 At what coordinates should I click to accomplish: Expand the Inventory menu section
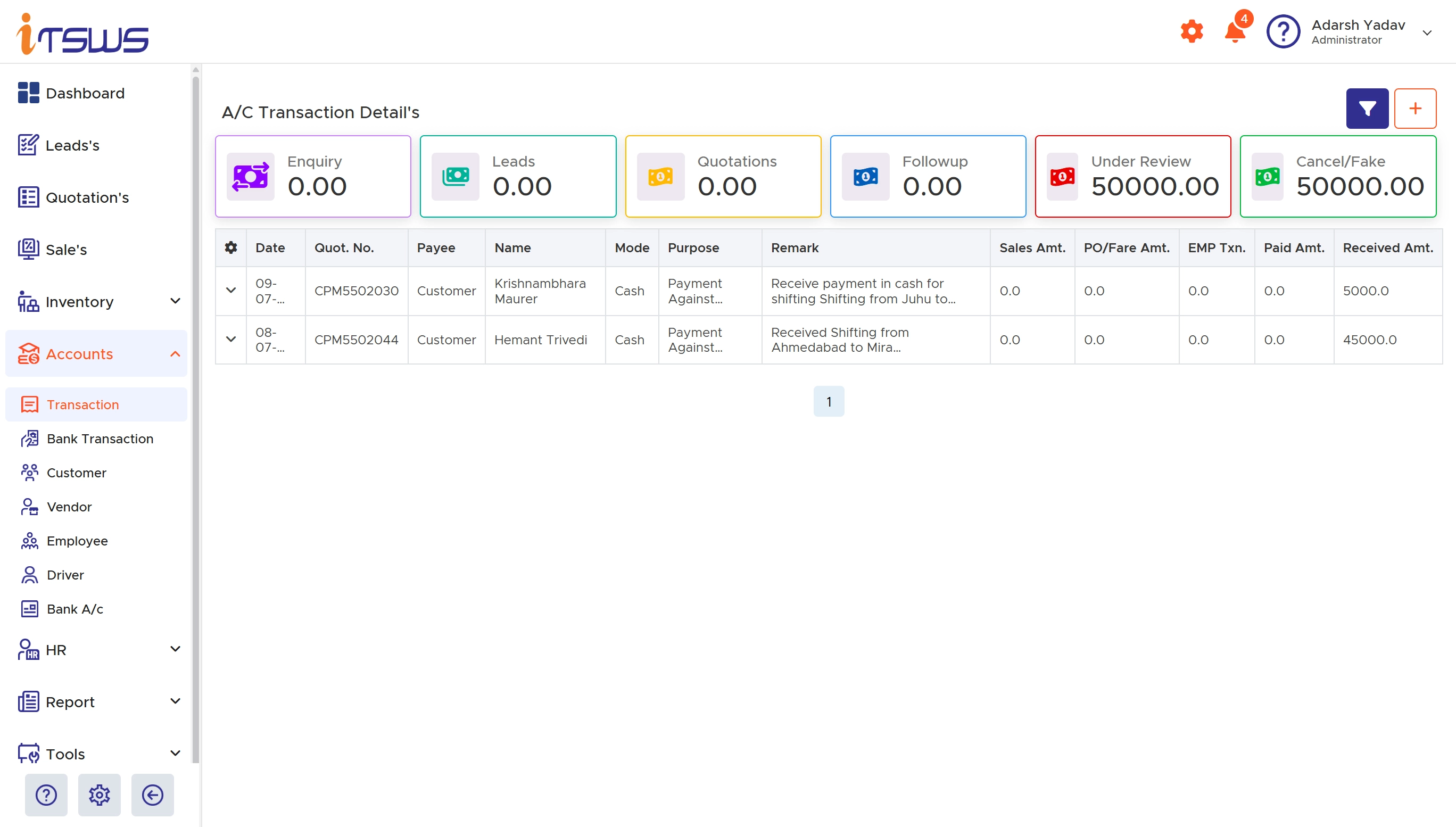[x=175, y=302]
